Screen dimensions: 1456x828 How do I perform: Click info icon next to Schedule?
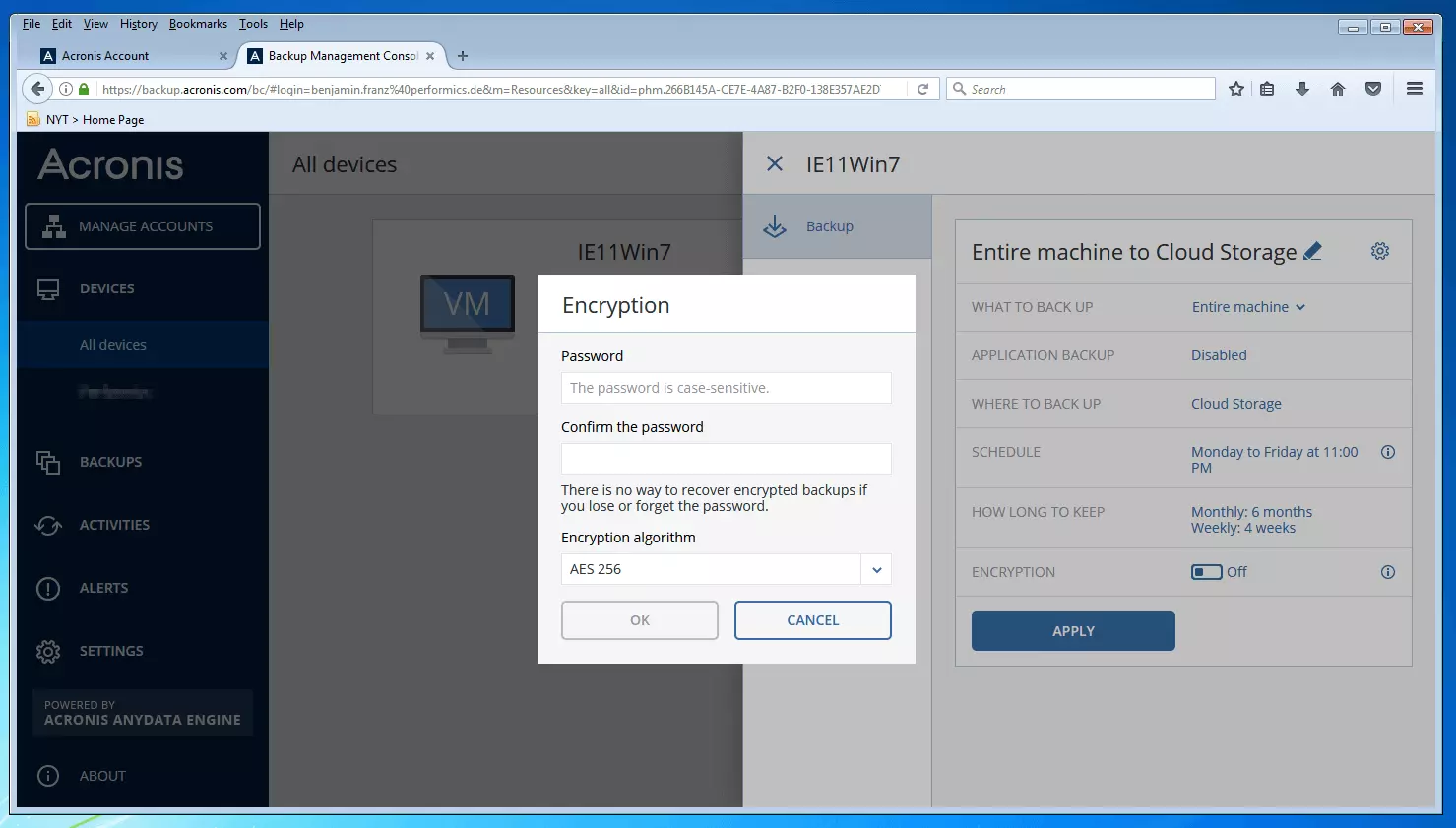click(1388, 452)
